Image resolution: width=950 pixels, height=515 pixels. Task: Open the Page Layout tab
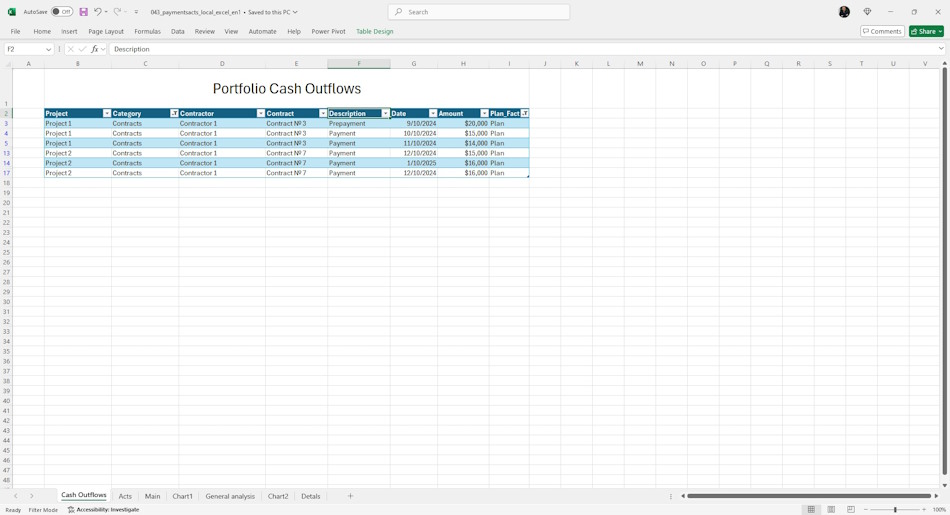click(x=106, y=31)
